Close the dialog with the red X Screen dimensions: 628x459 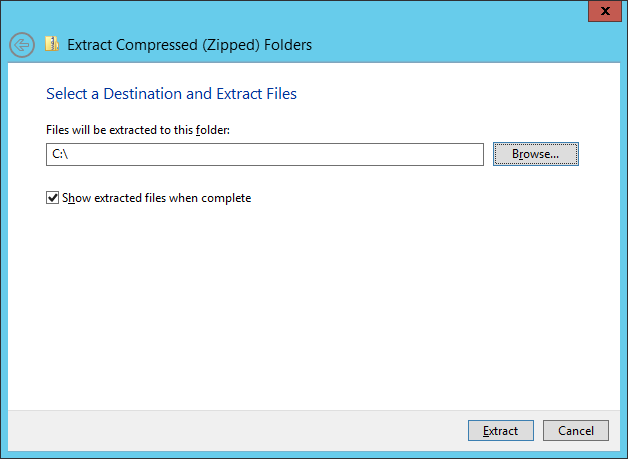coord(605,11)
